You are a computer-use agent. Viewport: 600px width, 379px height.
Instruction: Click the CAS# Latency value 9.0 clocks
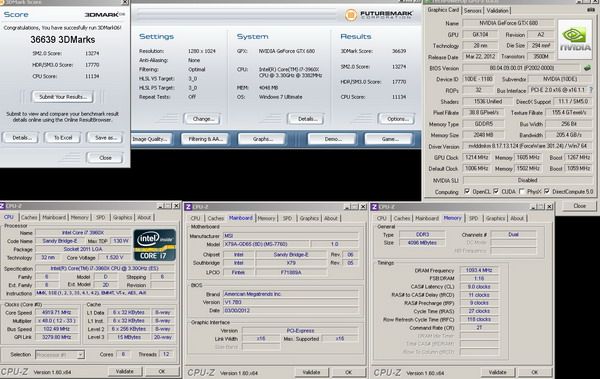[x=479, y=287]
